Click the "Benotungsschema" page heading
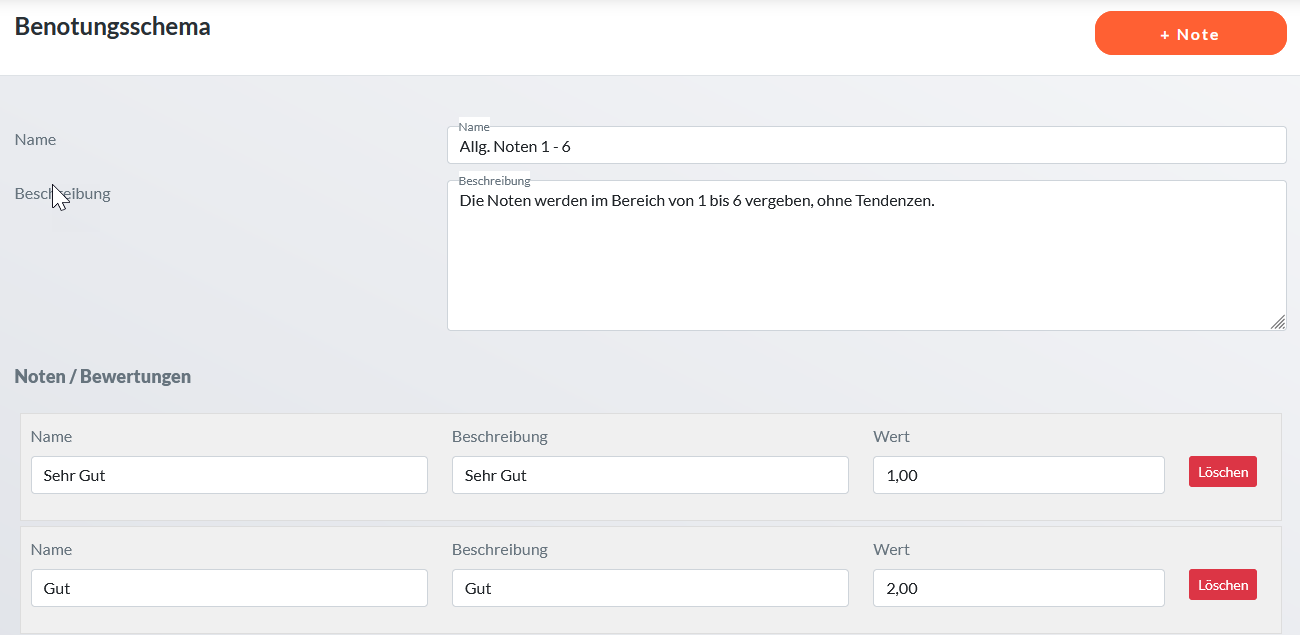This screenshot has width=1300, height=635. coord(112,27)
